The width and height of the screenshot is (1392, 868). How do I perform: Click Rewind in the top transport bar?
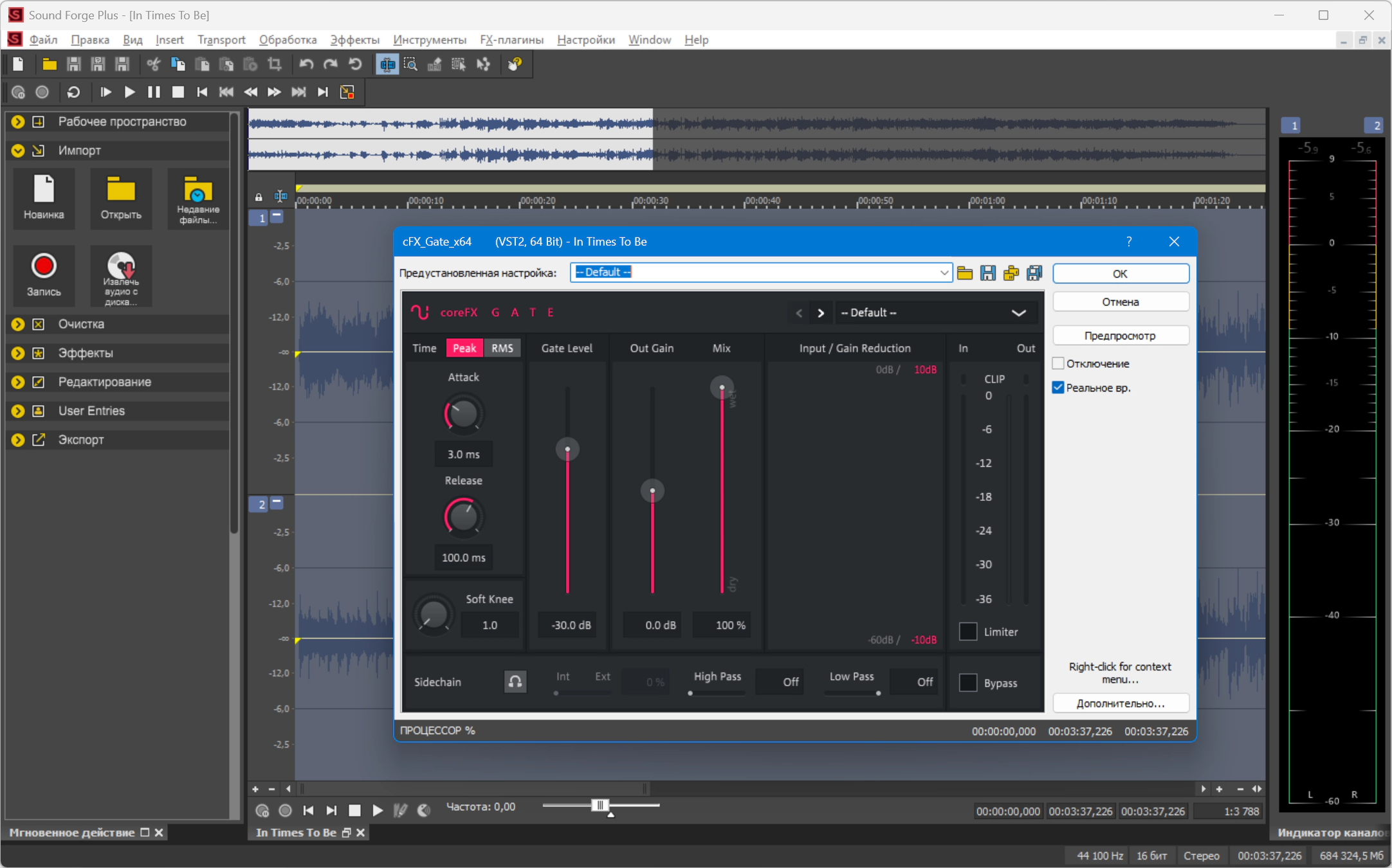(250, 93)
